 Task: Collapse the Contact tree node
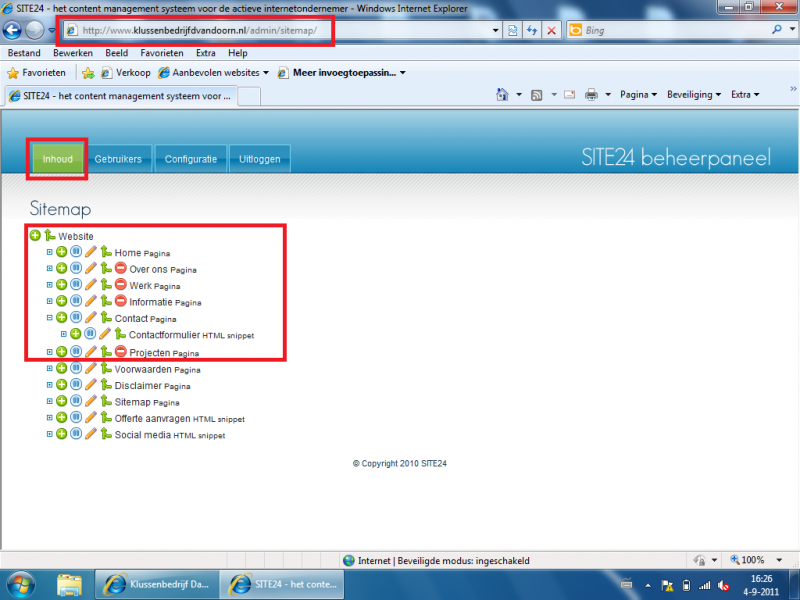49,318
